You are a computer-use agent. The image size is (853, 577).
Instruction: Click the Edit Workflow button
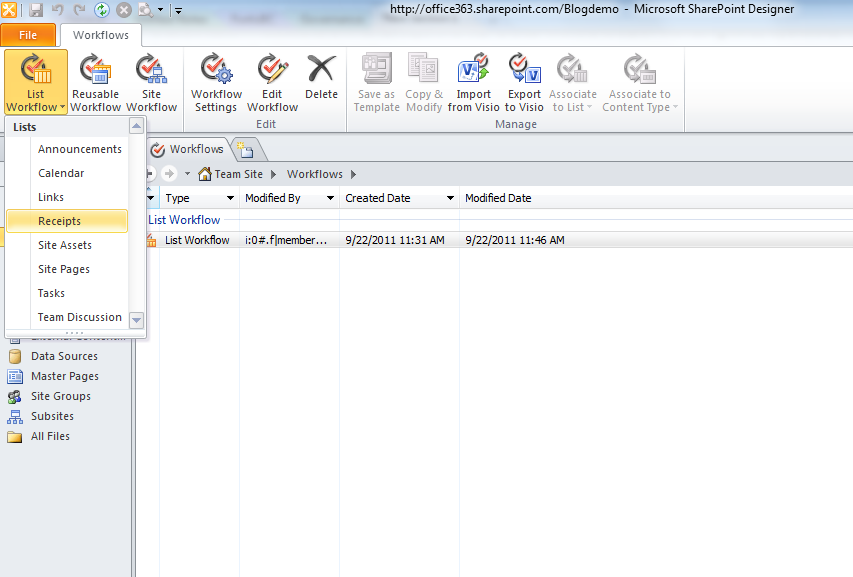(x=273, y=82)
